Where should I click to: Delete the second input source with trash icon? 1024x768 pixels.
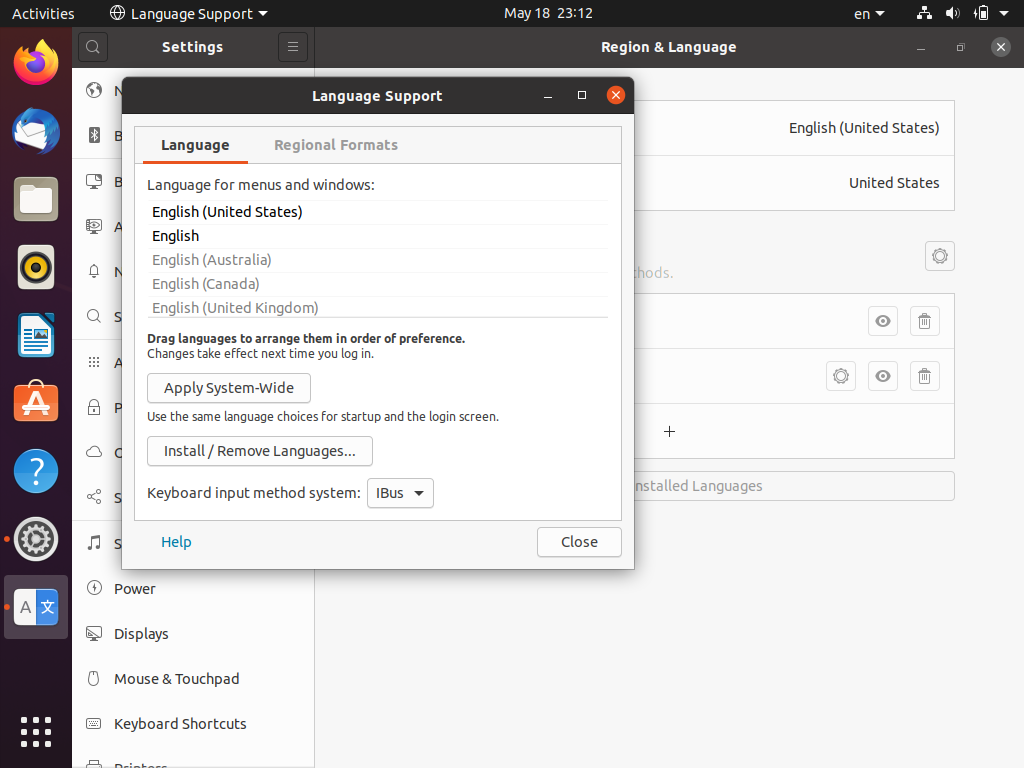[924, 376]
